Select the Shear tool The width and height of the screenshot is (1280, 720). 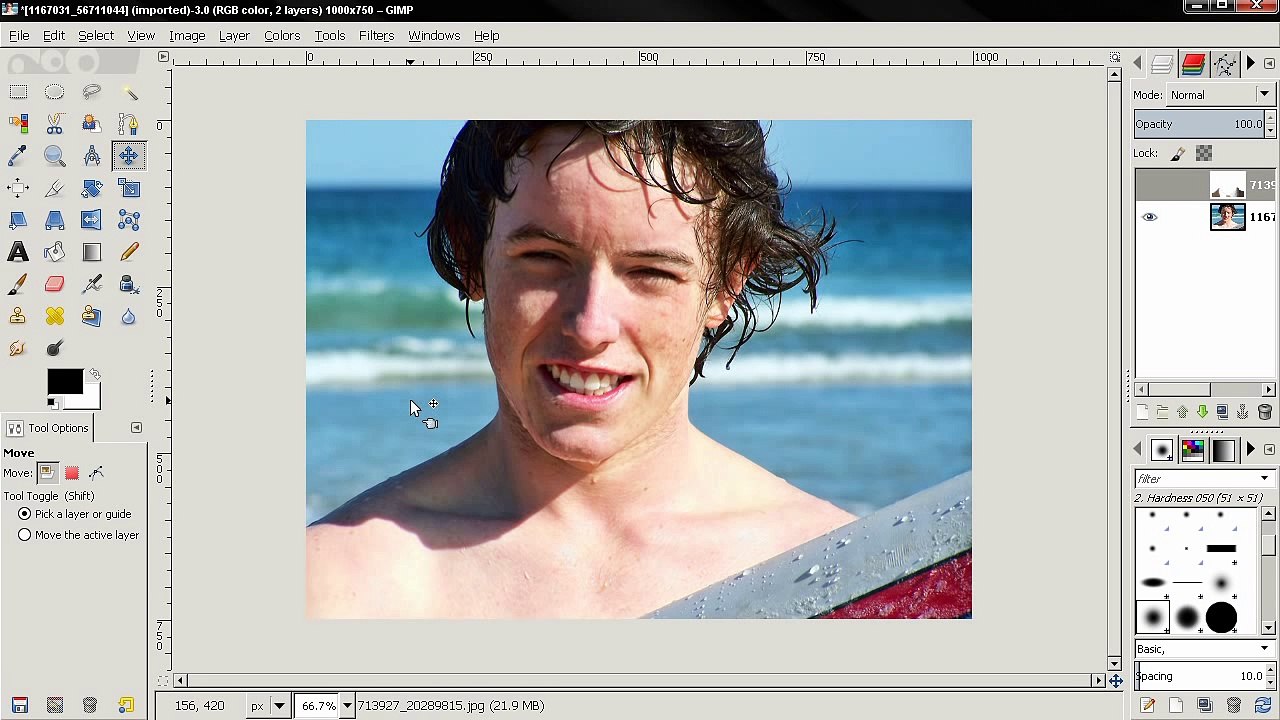[18, 220]
